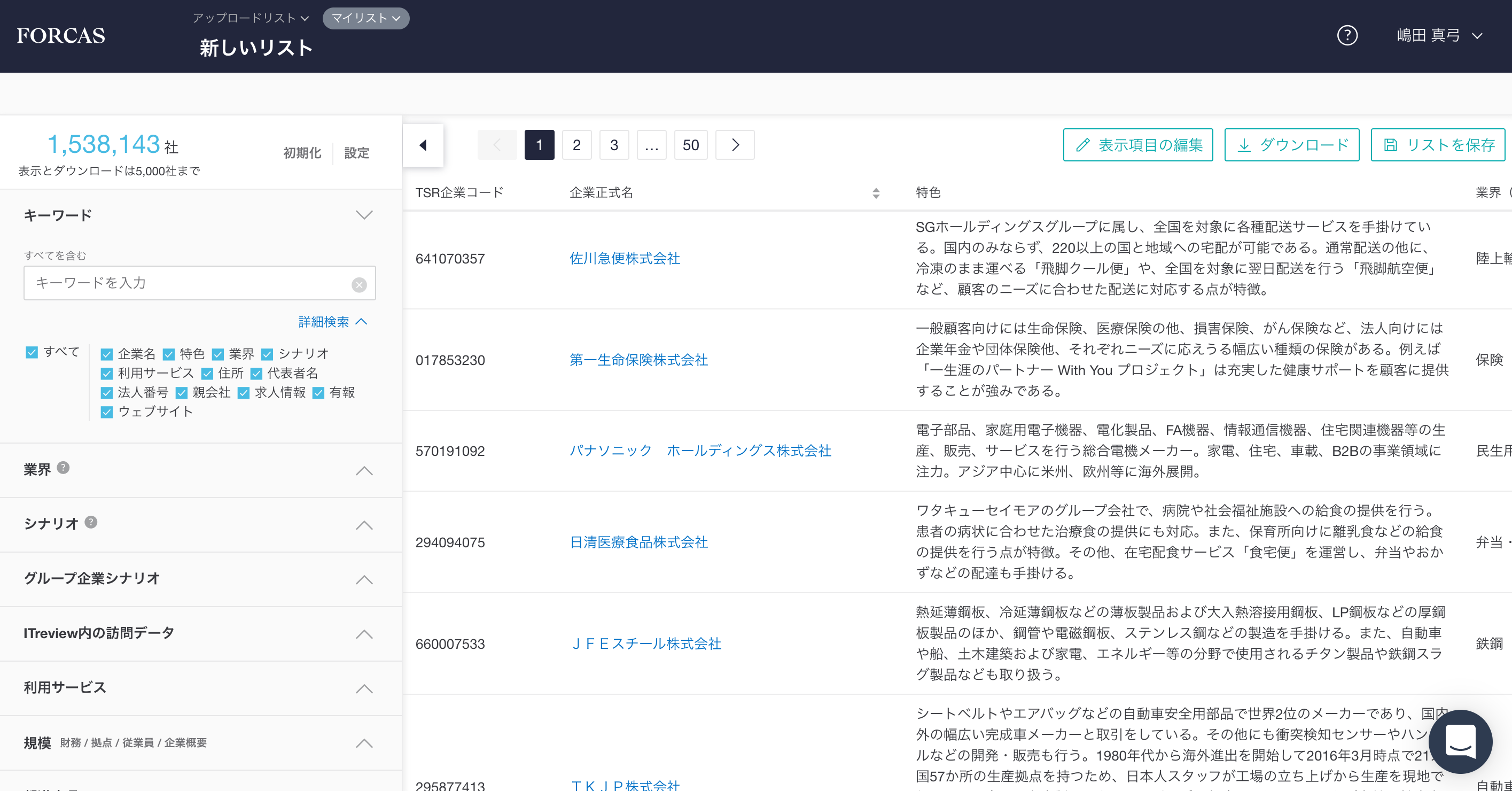Screen dimensions: 1512x791
Task: Click the シナリオ help tooltip icon
Action: pos(91,522)
